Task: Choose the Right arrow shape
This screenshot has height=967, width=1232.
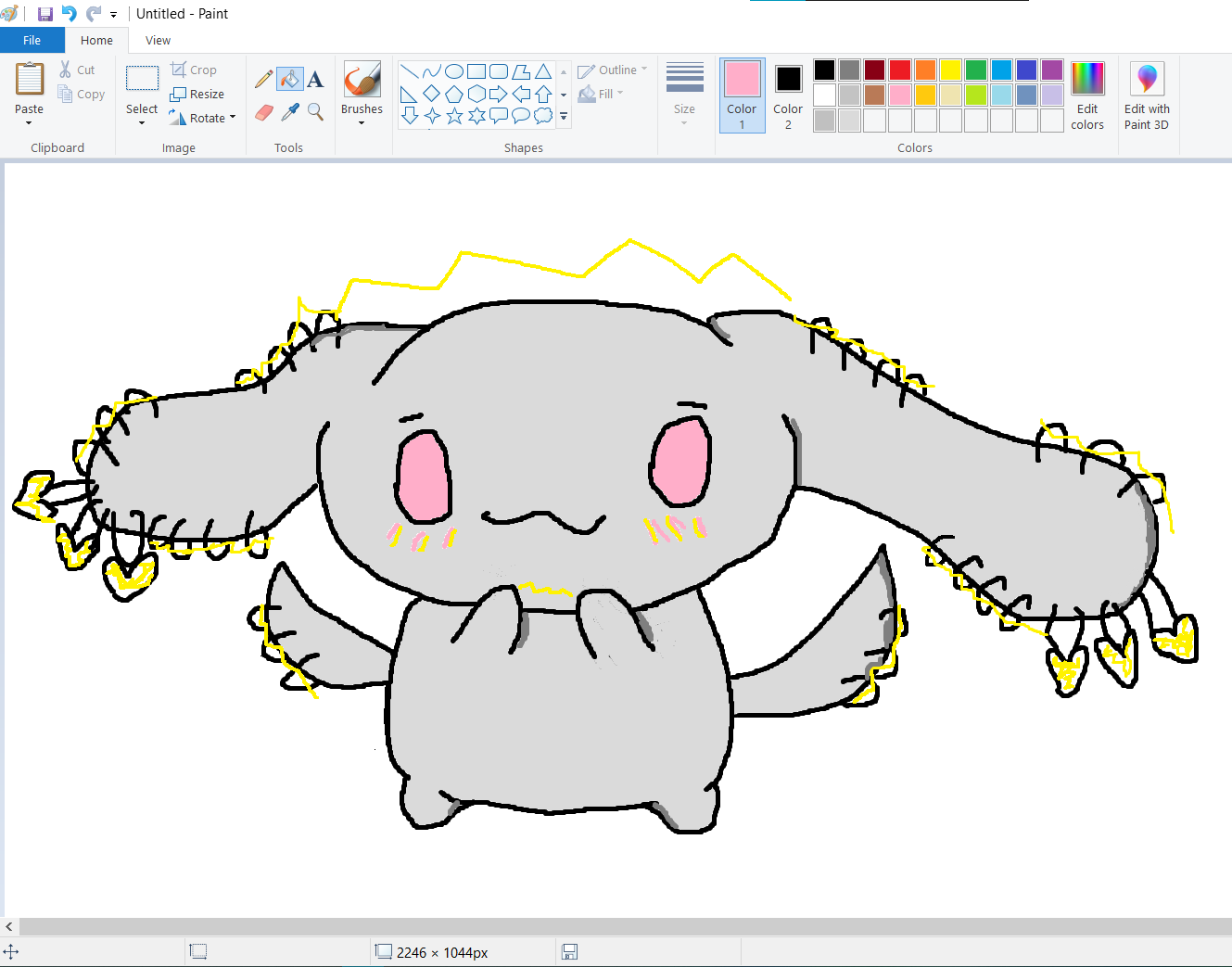Action: (x=499, y=94)
